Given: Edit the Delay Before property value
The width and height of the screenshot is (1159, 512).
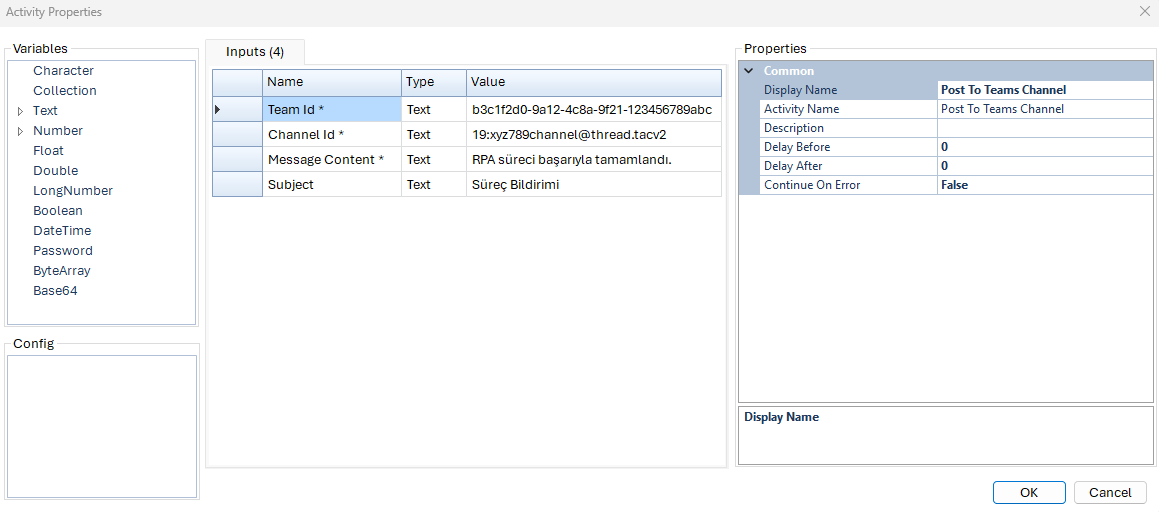Looking at the screenshot, I should point(1044,147).
